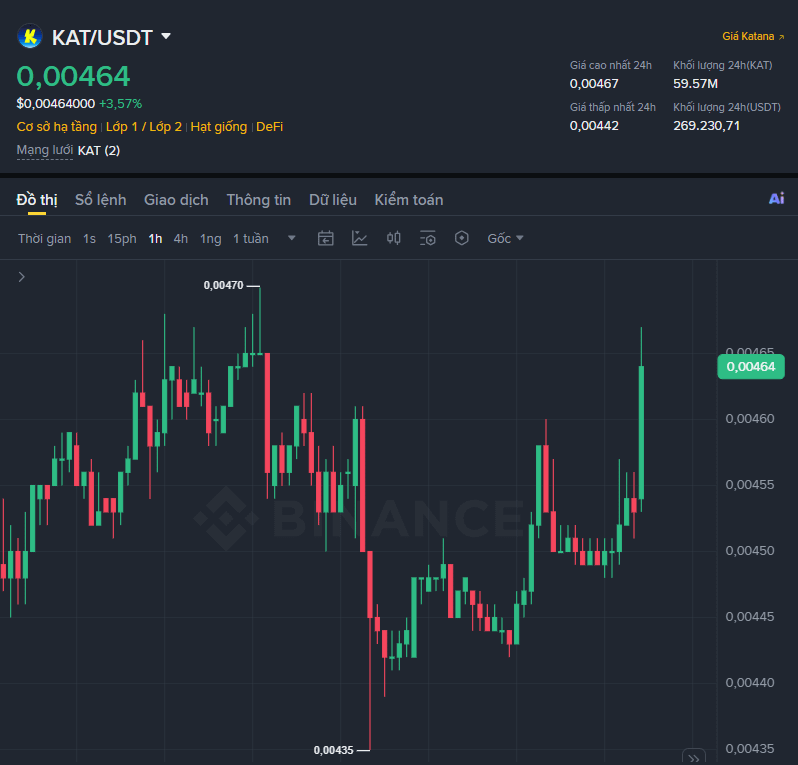
Task: Select the Thời gian chart mode
Action: 45,239
